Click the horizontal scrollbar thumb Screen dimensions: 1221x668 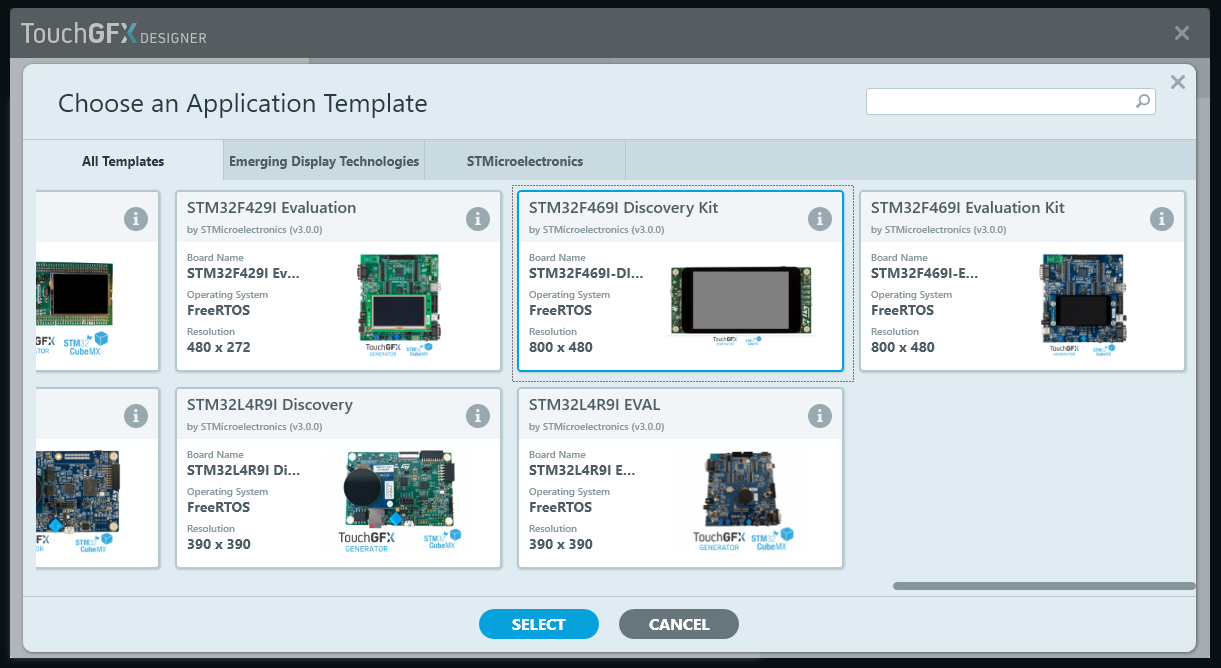pos(1044,586)
